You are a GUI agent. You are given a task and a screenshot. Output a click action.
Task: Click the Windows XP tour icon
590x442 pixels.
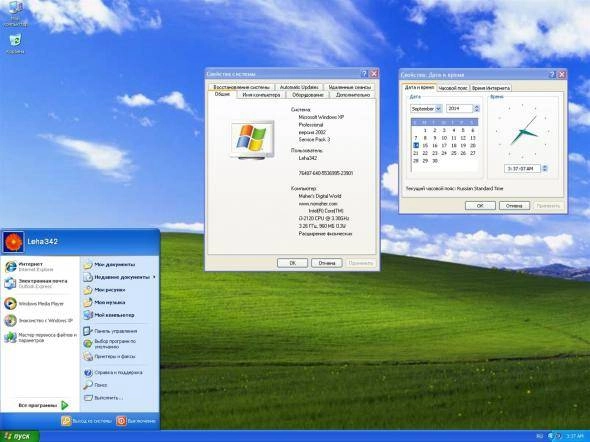pyautogui.click(x=10, y=320)
